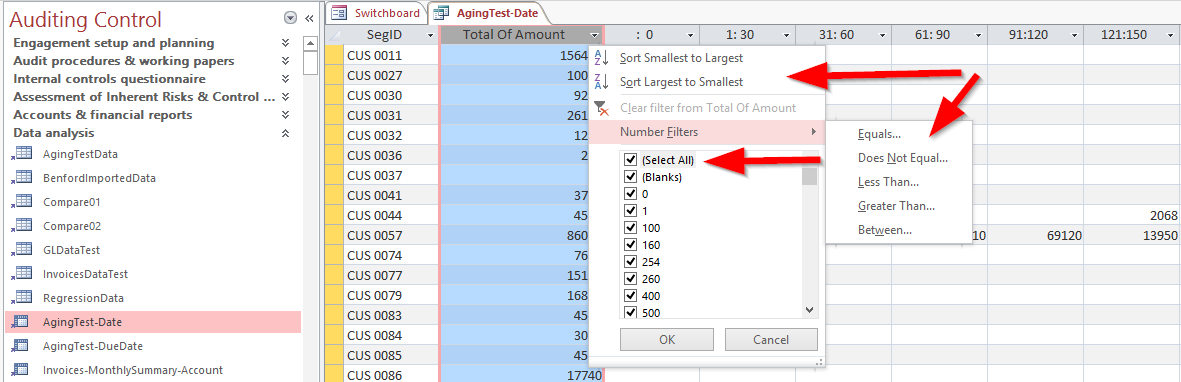1181x382 pixels.
Task: Open Total Of Amount column dropdown arrow
Action: click(x=596, y=35)
